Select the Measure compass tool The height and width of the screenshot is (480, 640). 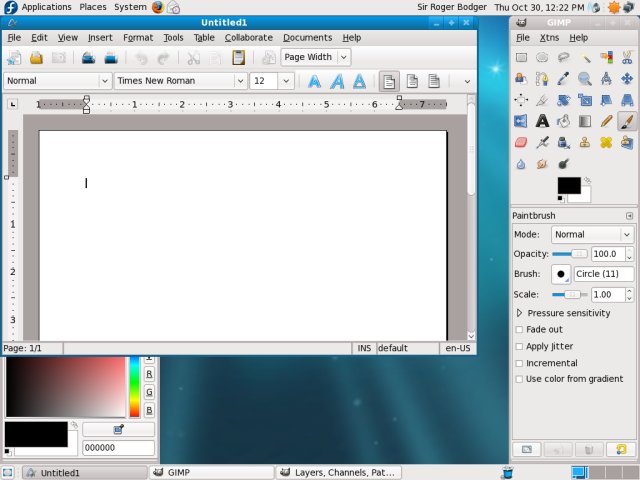click(606, 79)
